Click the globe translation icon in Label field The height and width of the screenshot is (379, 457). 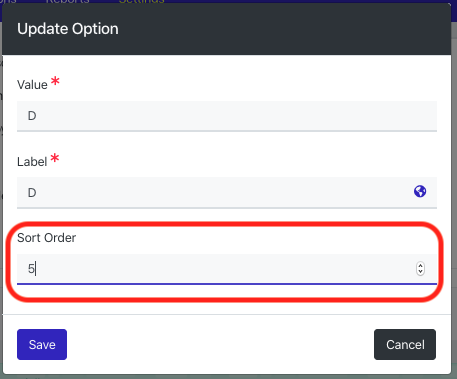(x=420, y=191)
